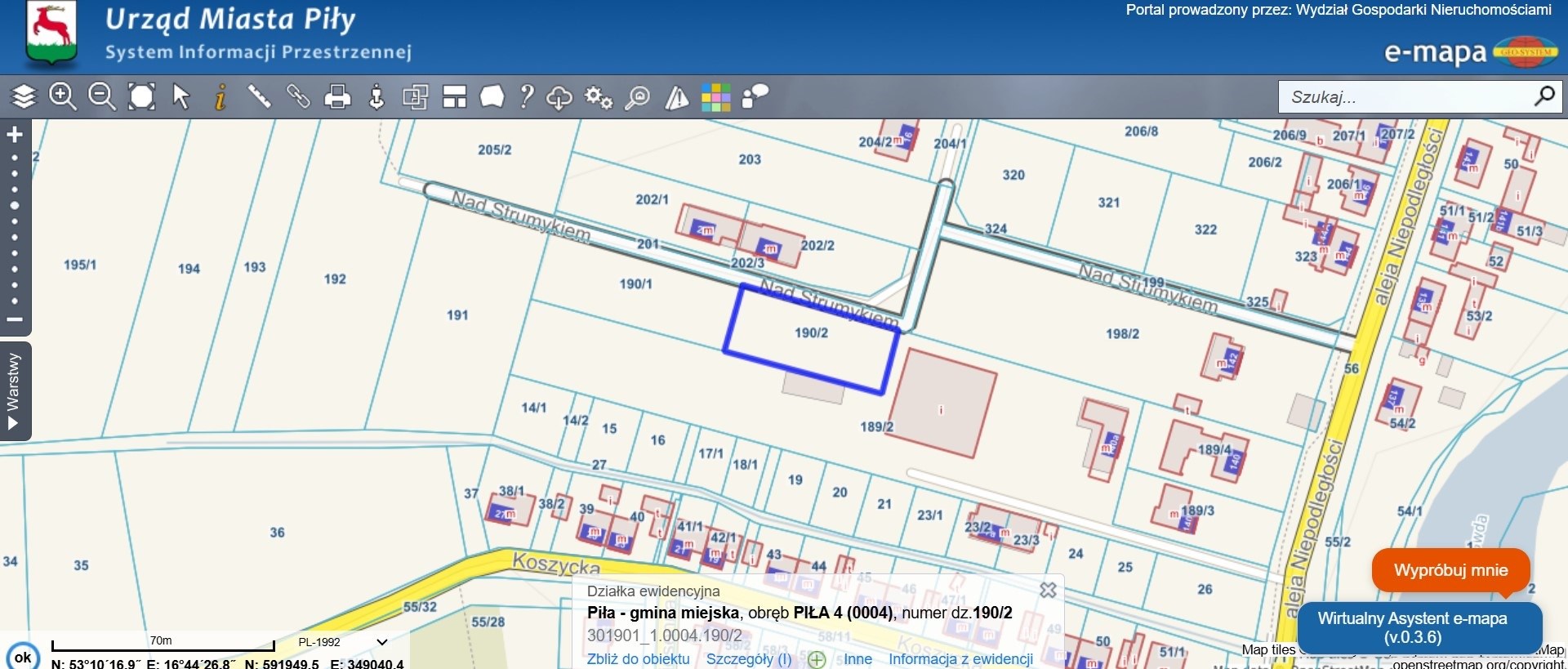Screen dimensions: 1568x669
Task: Expand the Inne options with plus icon
Action: coord(817,659)
